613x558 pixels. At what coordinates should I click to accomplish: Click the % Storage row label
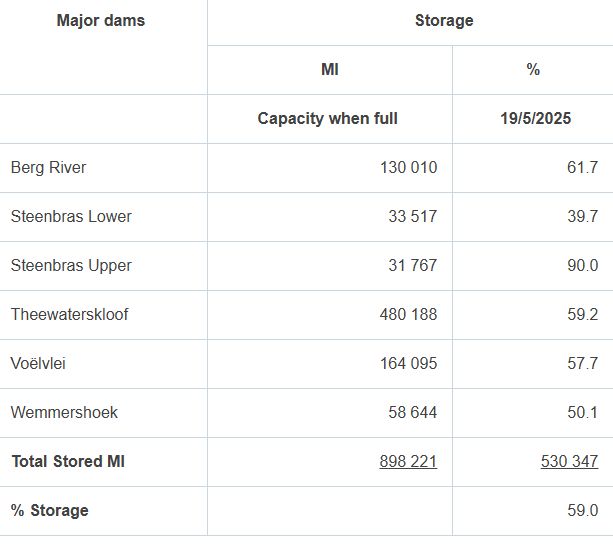(50, 511)
